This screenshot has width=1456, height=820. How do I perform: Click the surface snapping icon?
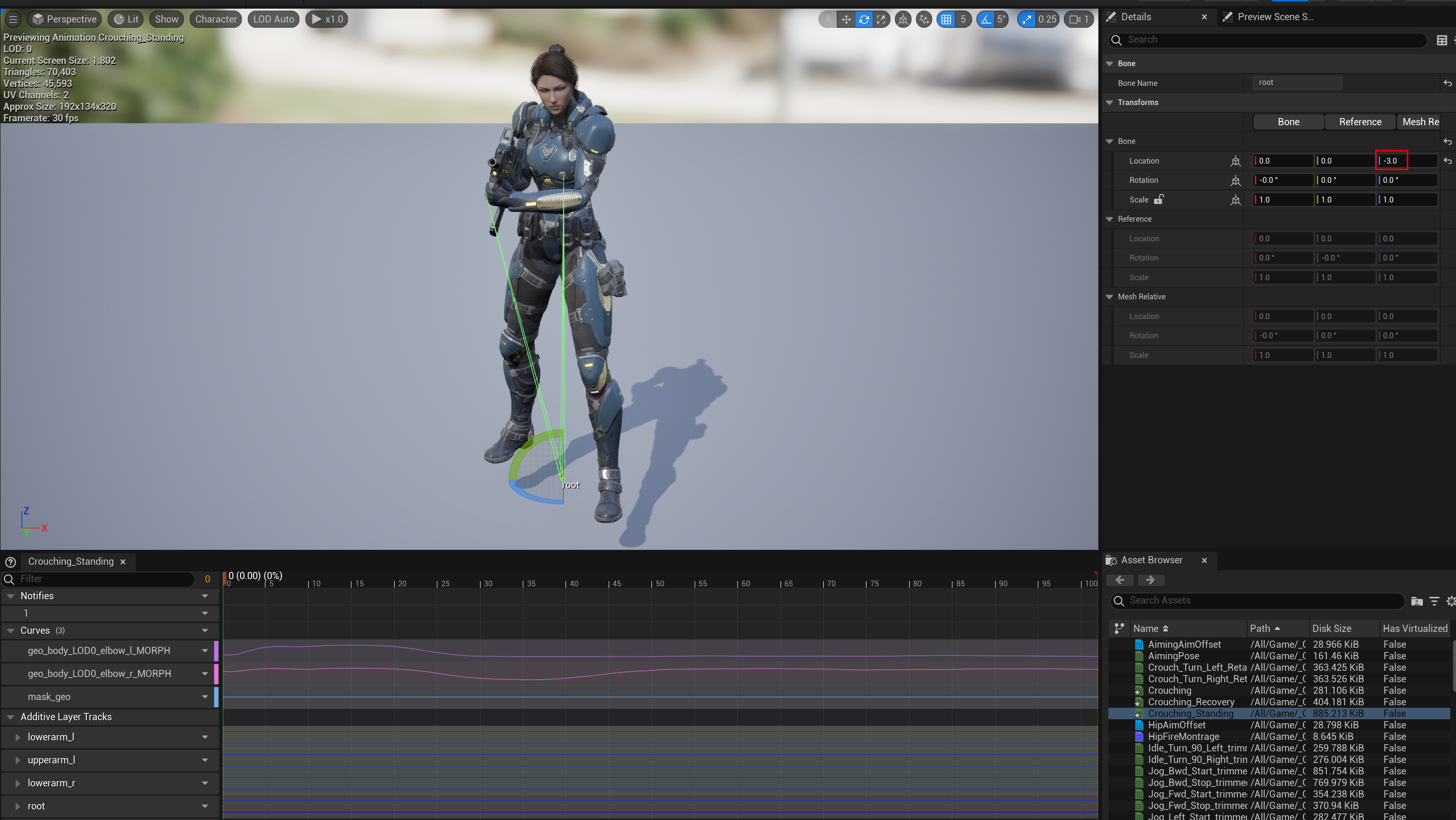point(924,19)
